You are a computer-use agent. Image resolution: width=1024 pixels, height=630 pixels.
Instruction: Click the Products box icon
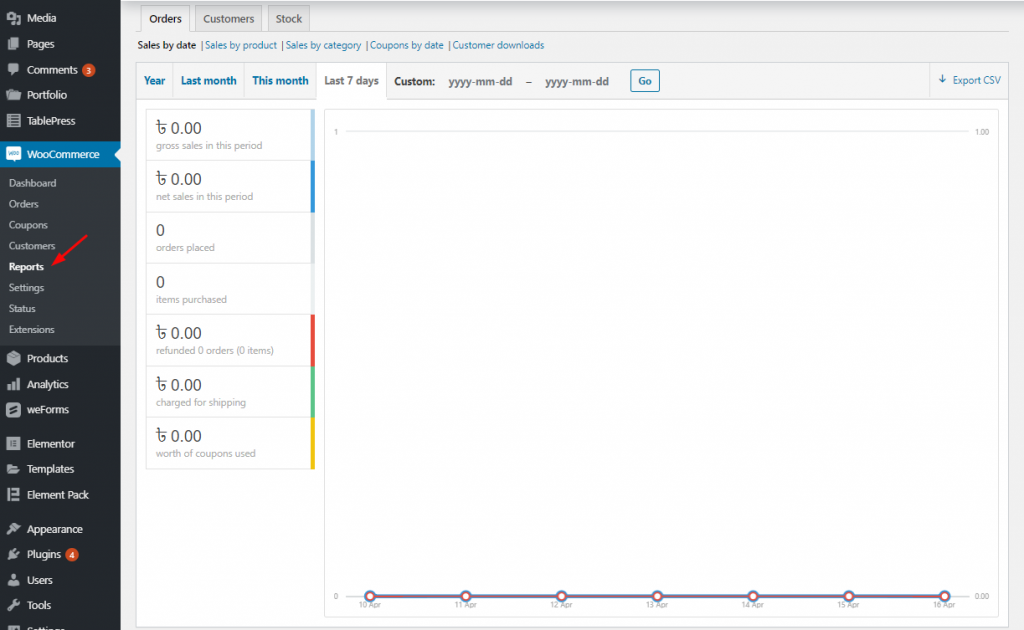[14, 358]
